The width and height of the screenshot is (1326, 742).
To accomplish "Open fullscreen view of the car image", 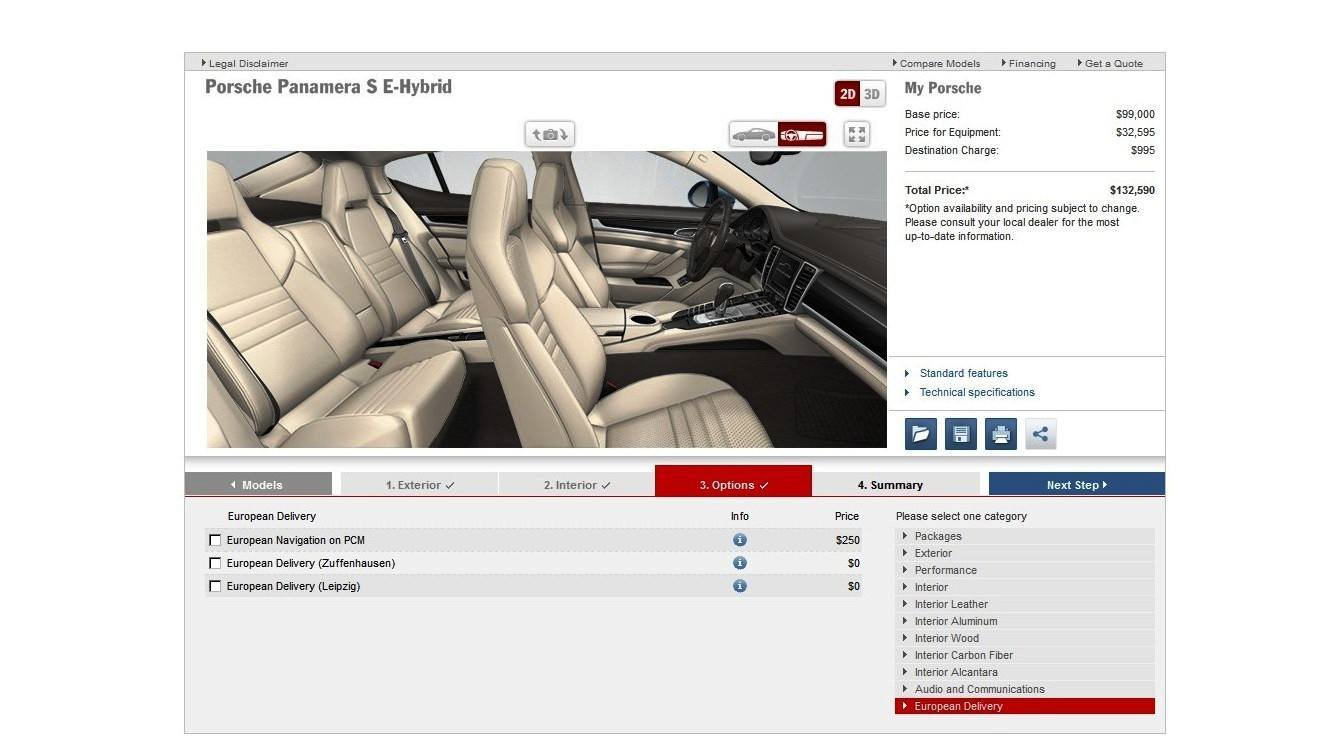I will tap(857, 134).
